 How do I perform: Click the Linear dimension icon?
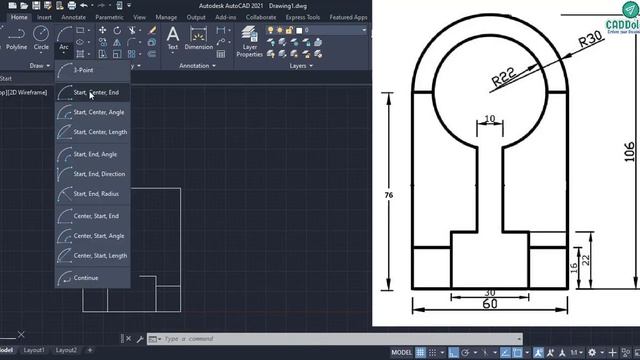click(221, 30)
